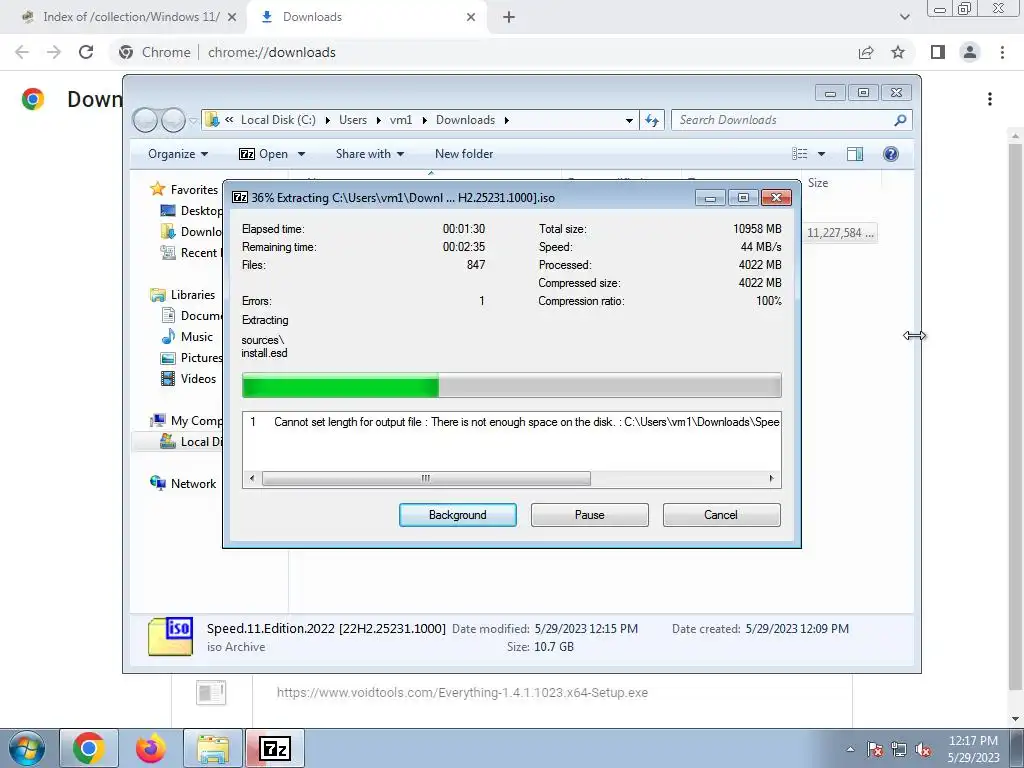This screenshot has height=768, width=1024.
Task: Refresh the Downloads folder view
Action: click(652, 120)
